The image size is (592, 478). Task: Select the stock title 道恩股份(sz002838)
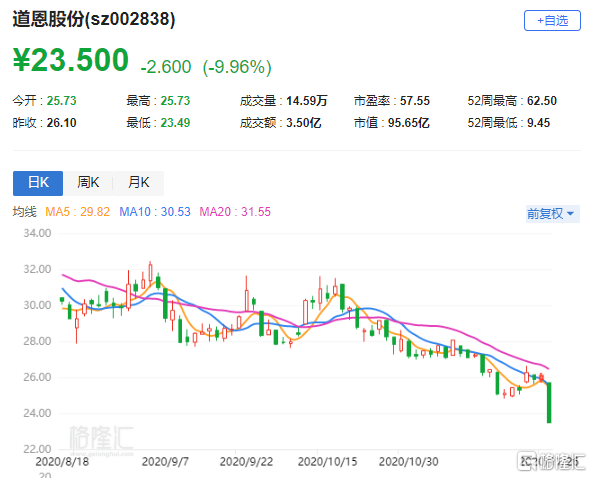point(94,19)
